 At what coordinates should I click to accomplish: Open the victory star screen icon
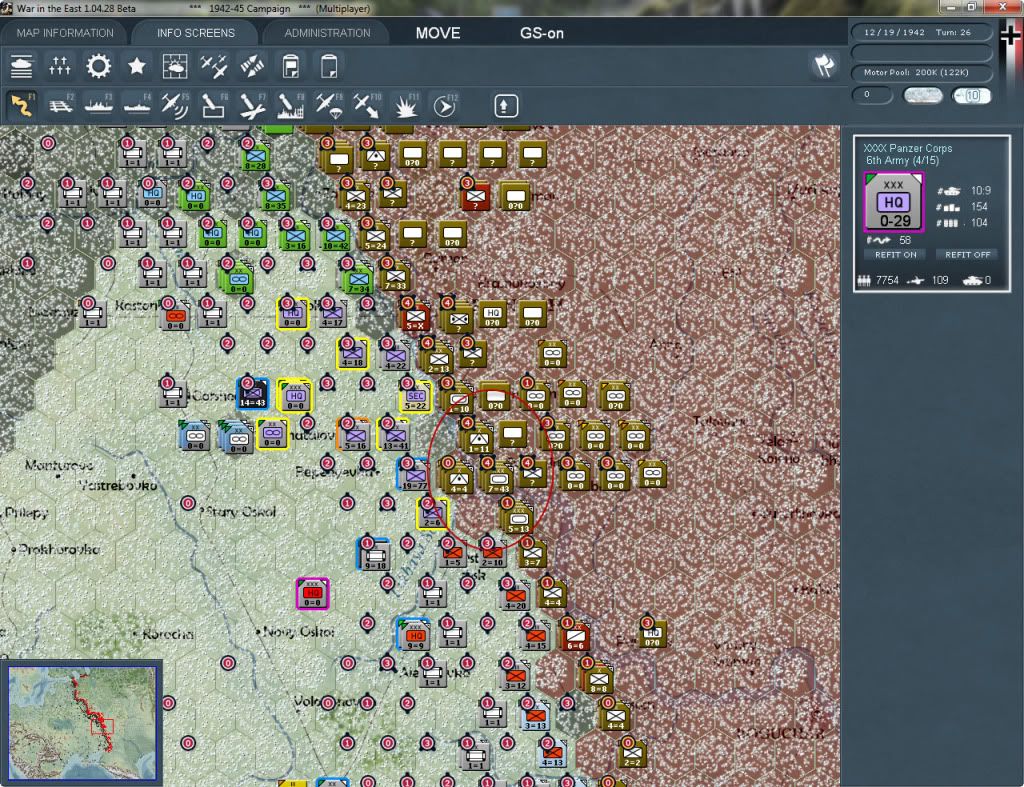pyautogui.click(x=136, y=66)
